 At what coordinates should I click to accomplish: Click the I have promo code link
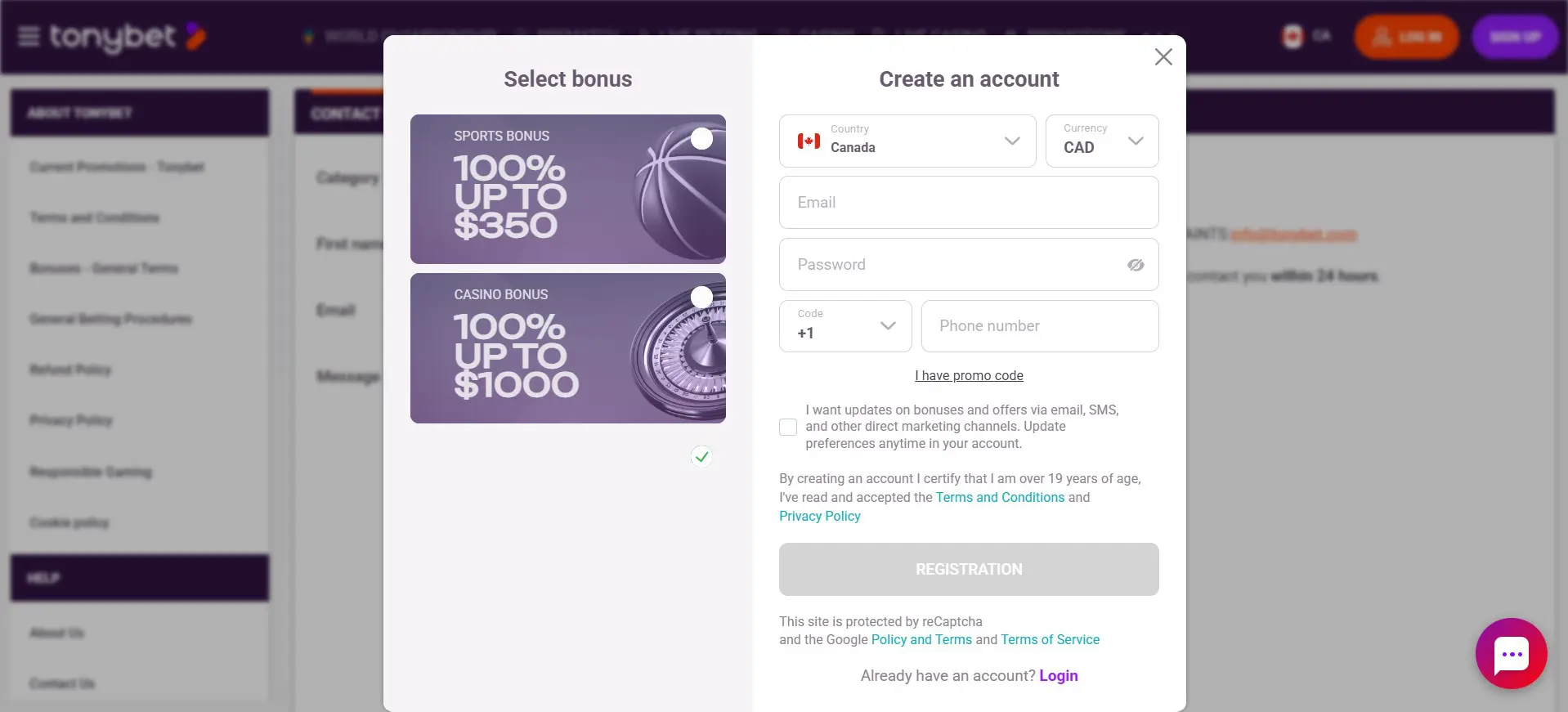pos(969,376)
